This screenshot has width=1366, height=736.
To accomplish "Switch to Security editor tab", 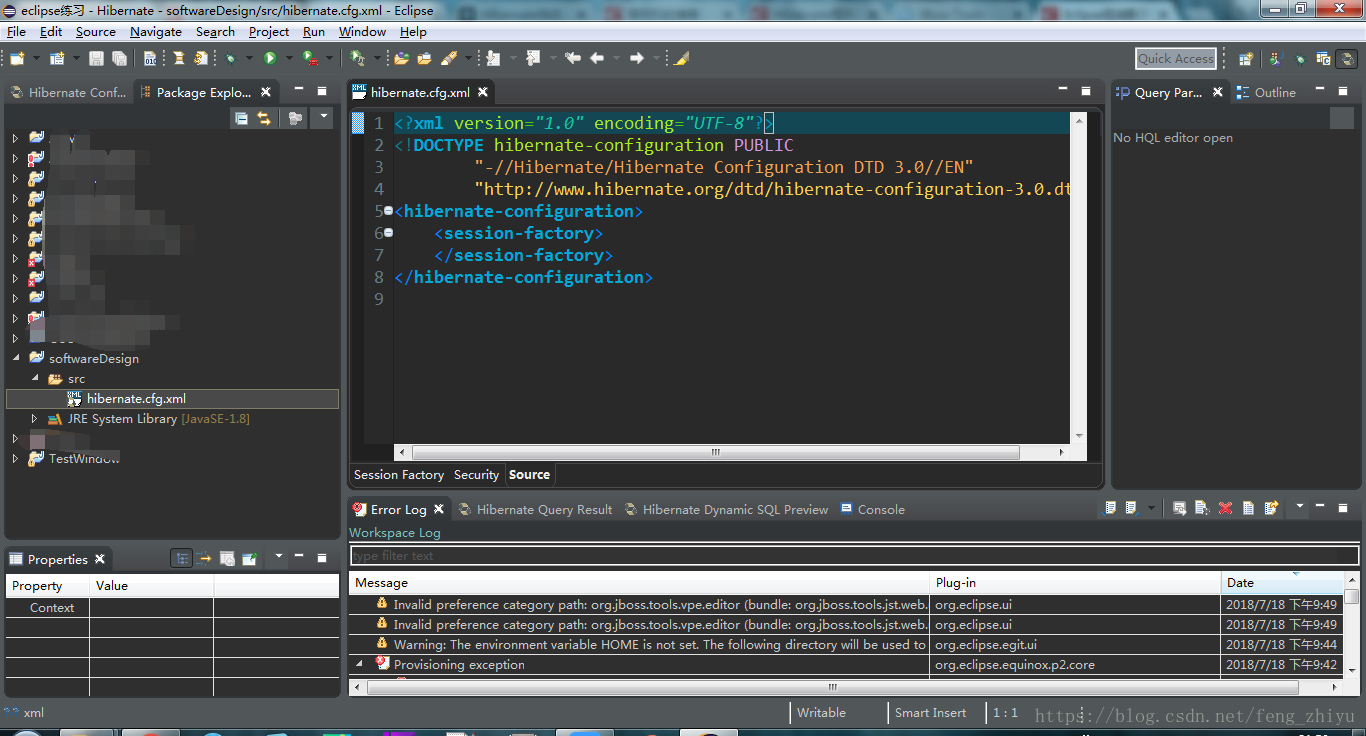I will coord(476,475).
